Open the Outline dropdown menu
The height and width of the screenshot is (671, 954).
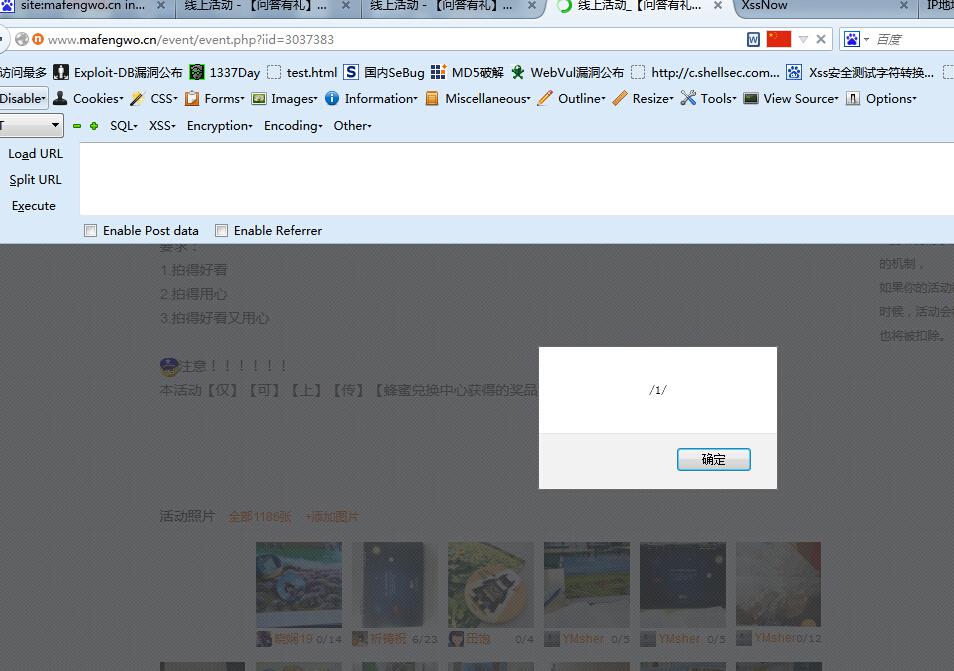[x=582, y=99]
